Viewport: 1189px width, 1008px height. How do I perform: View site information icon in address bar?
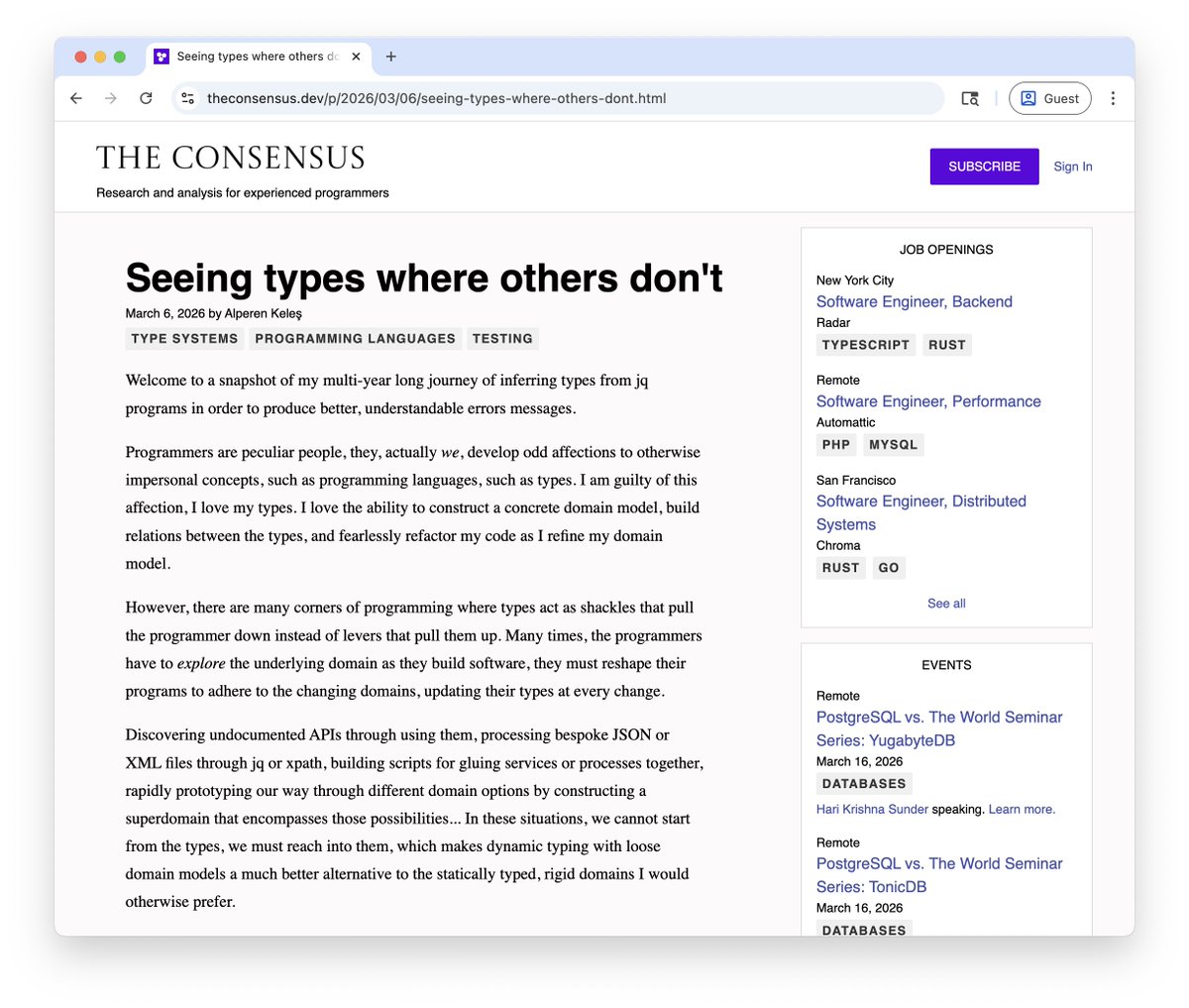(188, 98)
